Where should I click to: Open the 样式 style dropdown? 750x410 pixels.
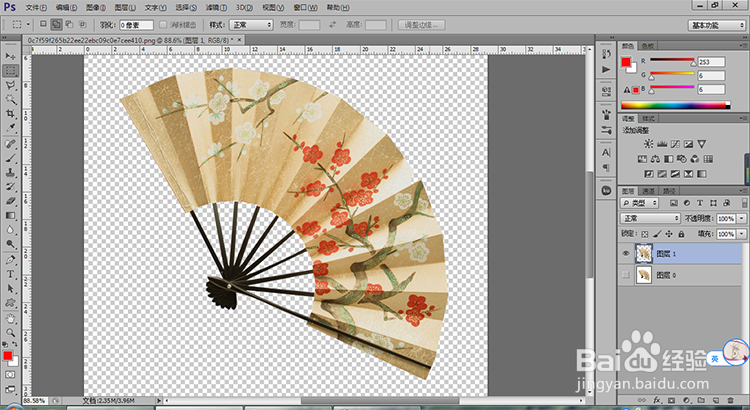pyautogui.click(x=251, y=25)
